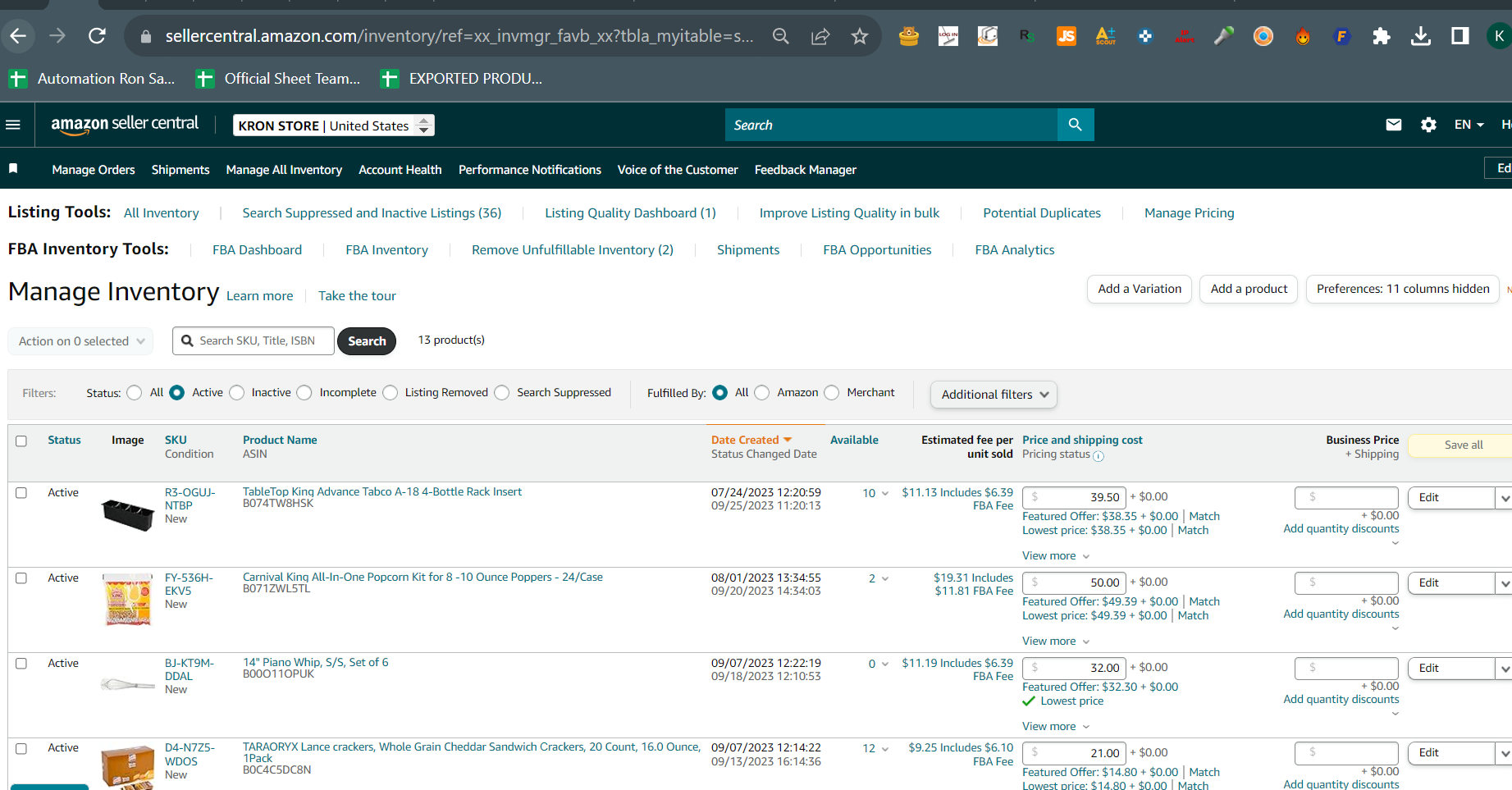The image size is (1512, 790).
Task: Reload the Seller Central page
Action: pos(97,35)
